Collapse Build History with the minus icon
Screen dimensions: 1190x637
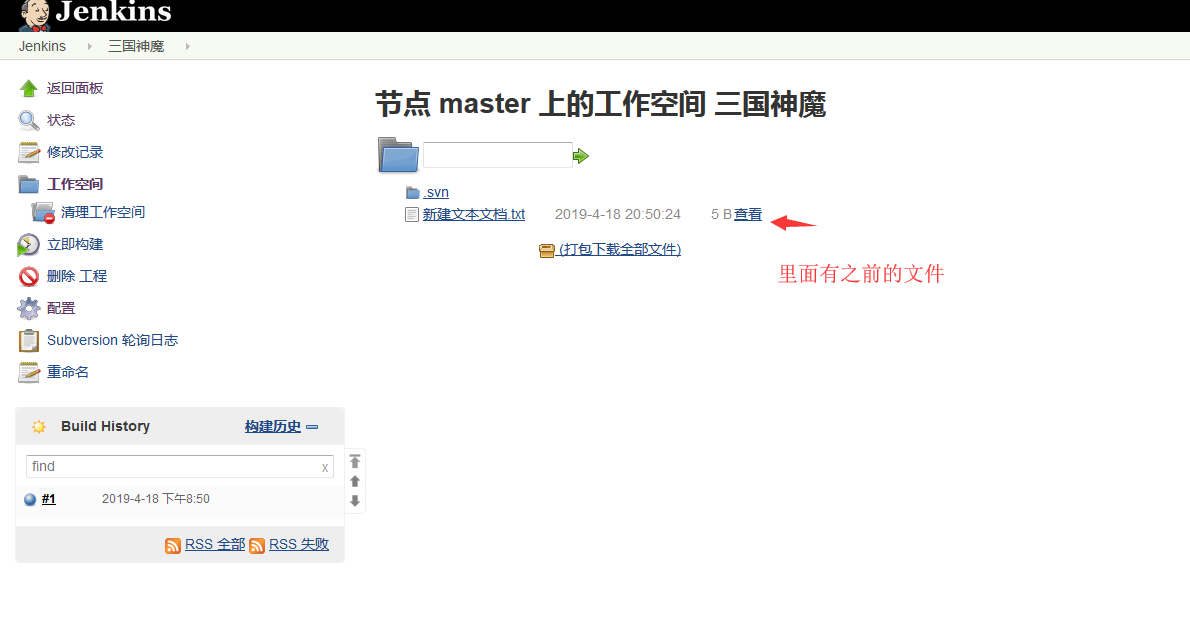click(312, 427)
